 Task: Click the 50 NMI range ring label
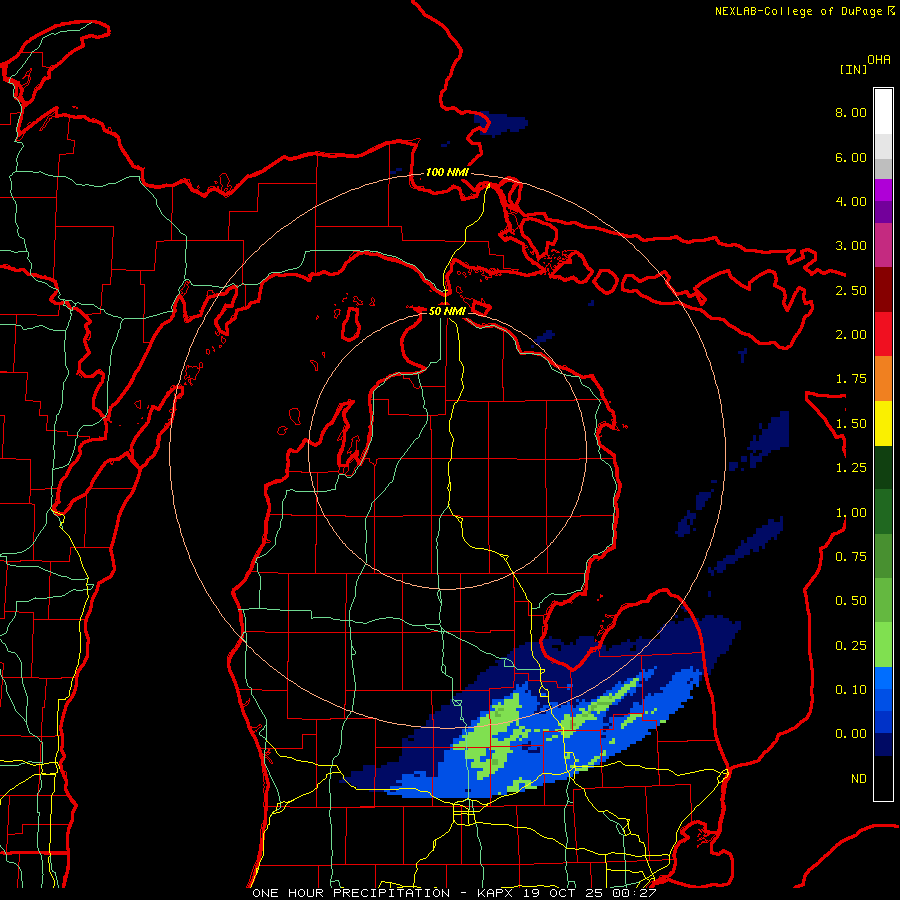pos(447,311)
